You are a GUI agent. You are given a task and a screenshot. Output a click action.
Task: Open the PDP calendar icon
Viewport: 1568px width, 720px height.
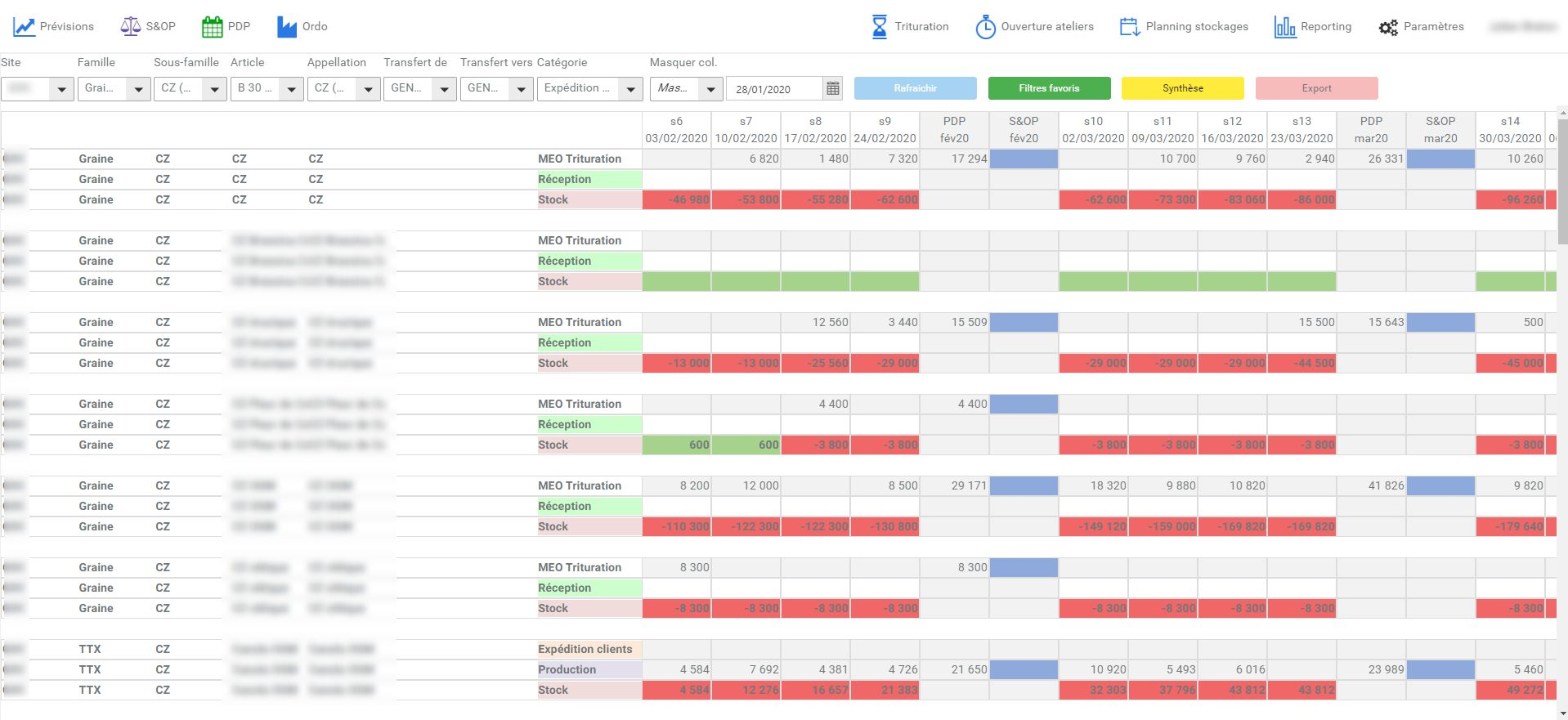[x=212, y=27]
